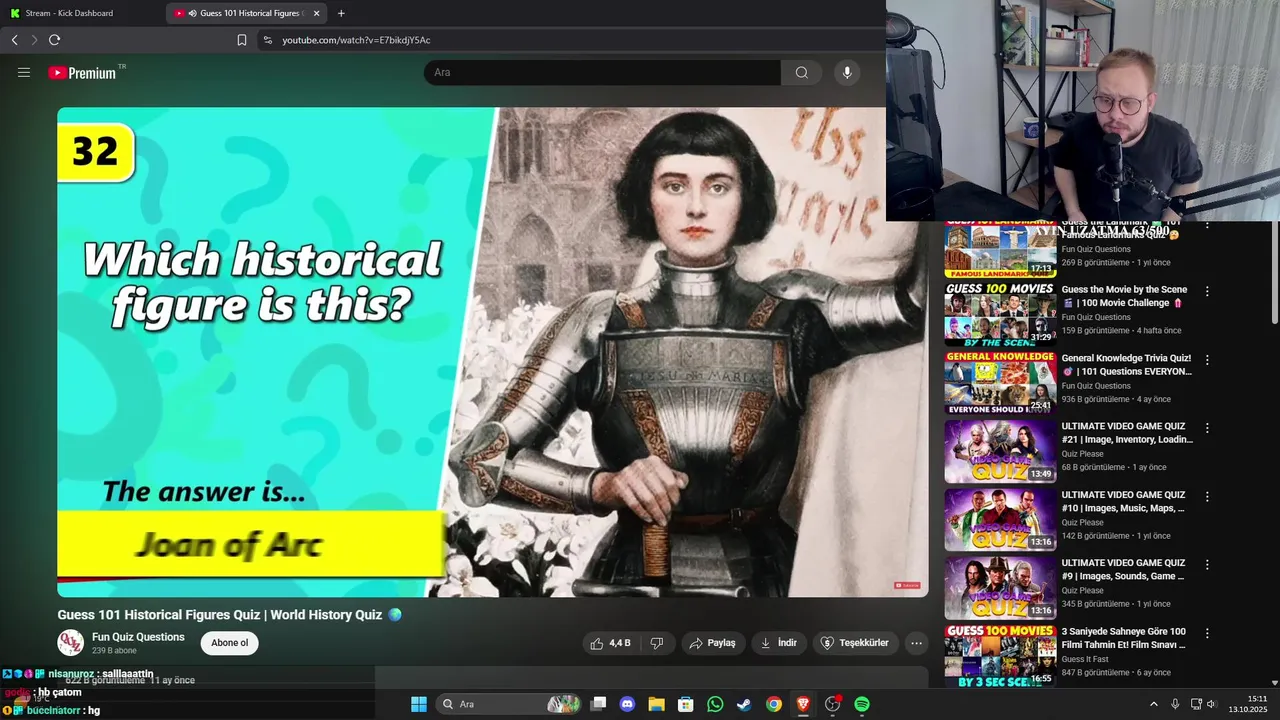Open Ultimate Video Game Quiz #10 title
The width and height of the screenshot is (1280, 720).
(x=1123, y=501)
